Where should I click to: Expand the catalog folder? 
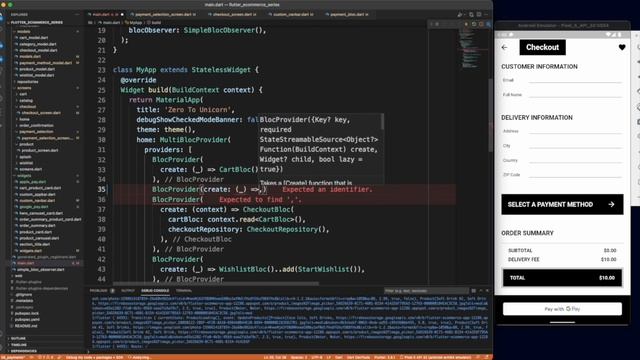pos(26,100)
